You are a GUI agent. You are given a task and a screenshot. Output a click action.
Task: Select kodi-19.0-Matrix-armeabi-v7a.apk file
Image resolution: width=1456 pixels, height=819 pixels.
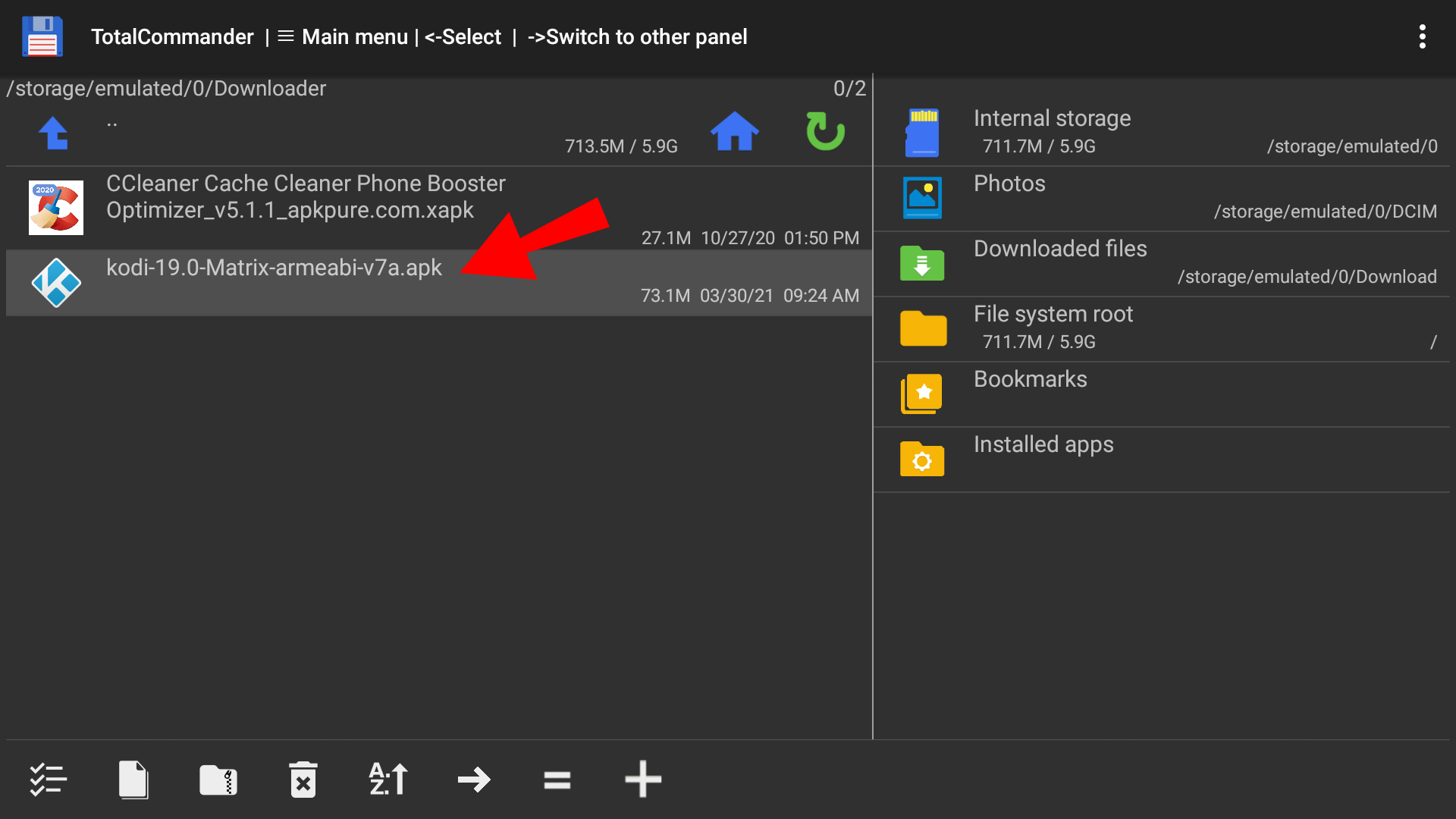tap(274, 268)
